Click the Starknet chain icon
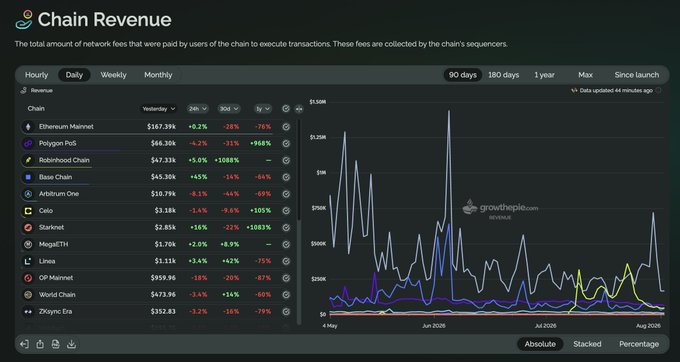The height and width of the screenshot is (362, 680). tap(29, 227)
